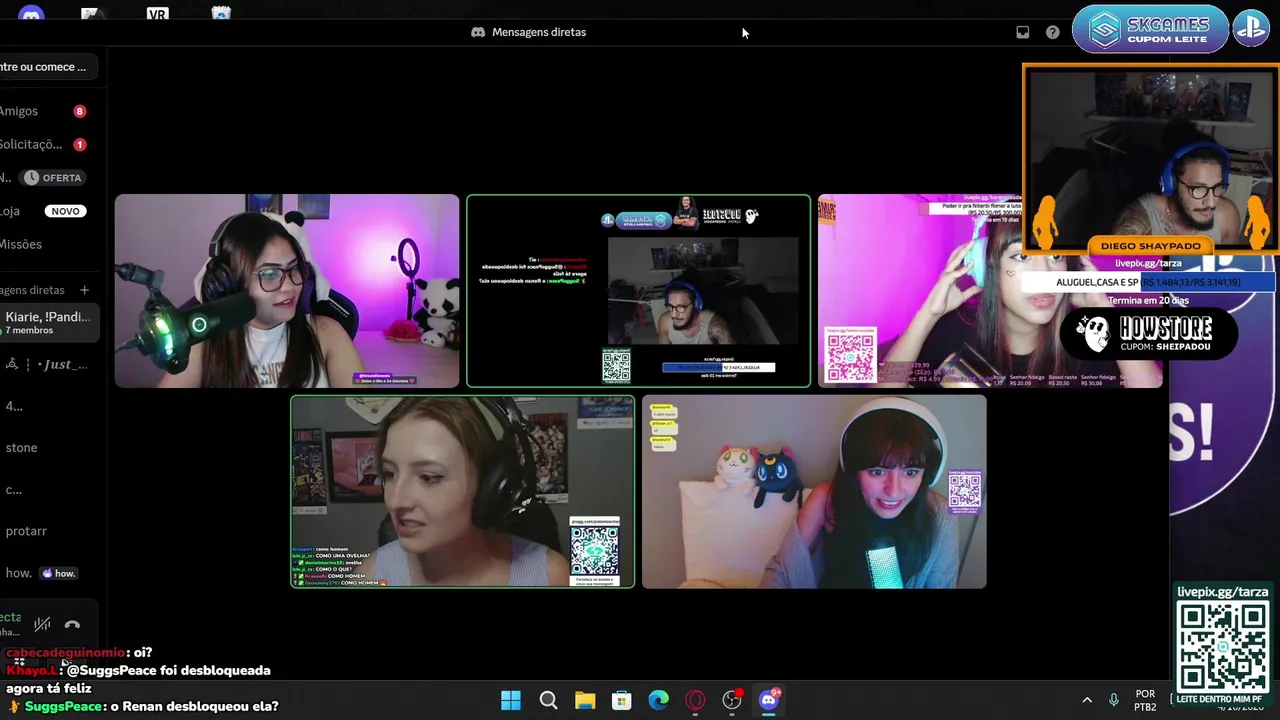
Task: Open Windows taskbar search
Action: tap(548, 700)
